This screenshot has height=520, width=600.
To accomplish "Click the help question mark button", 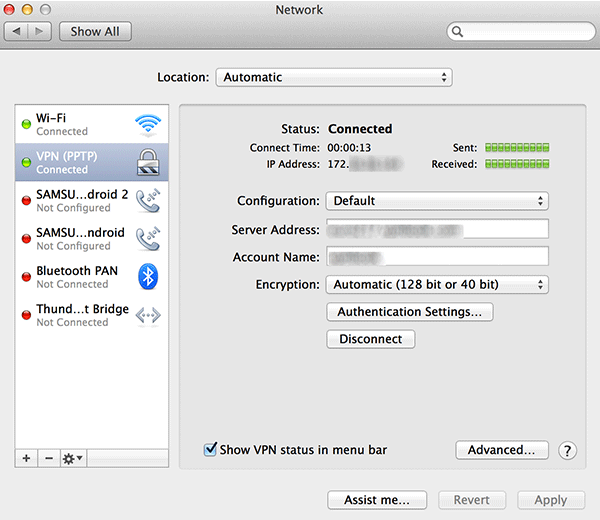I will tap(567, 451).
